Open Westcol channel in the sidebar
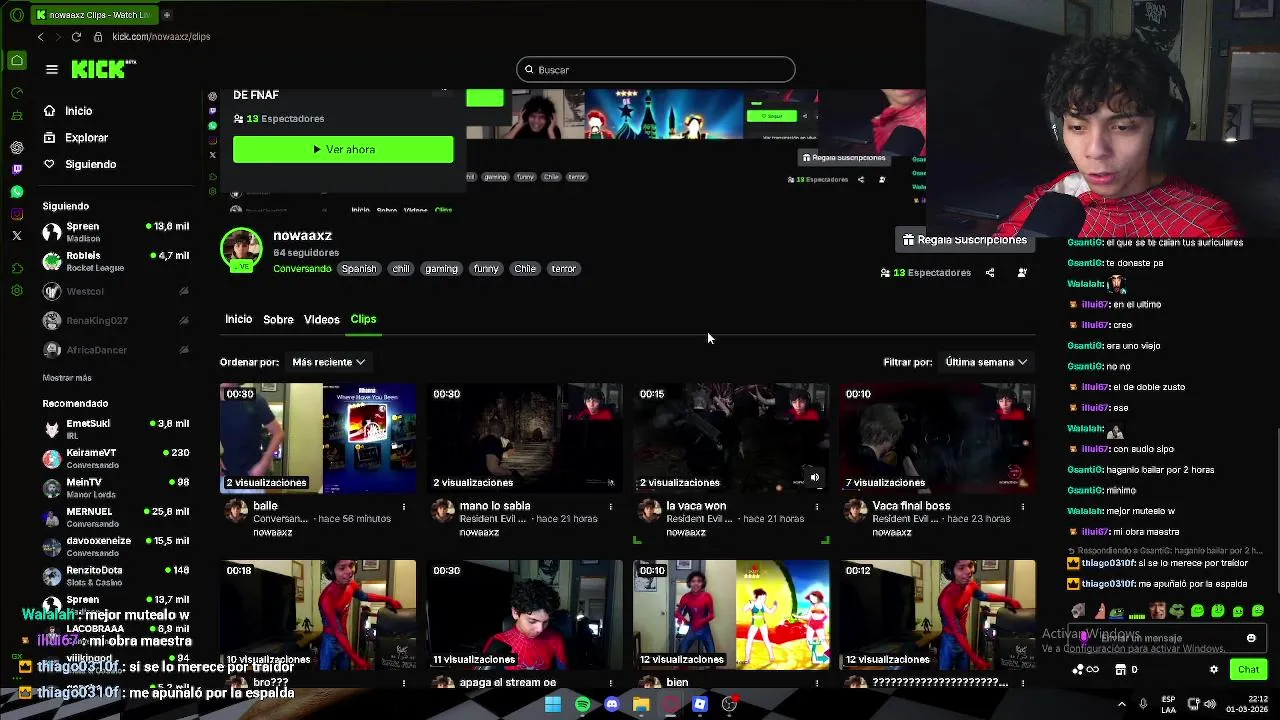 115,291
